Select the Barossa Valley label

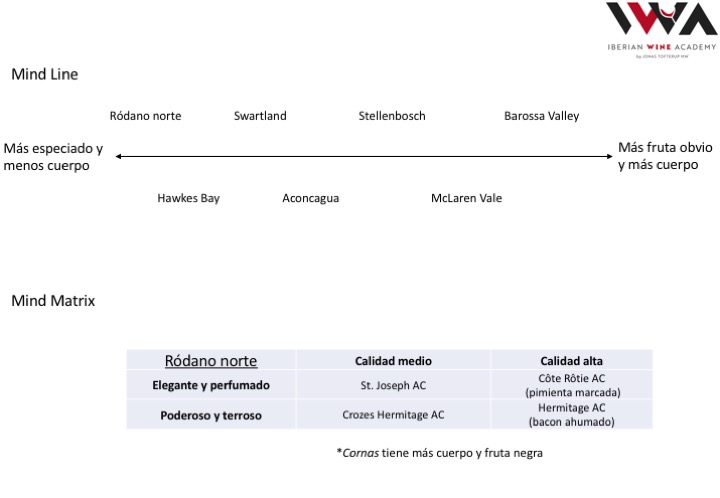pyautogui.click(x=541, y=116)
